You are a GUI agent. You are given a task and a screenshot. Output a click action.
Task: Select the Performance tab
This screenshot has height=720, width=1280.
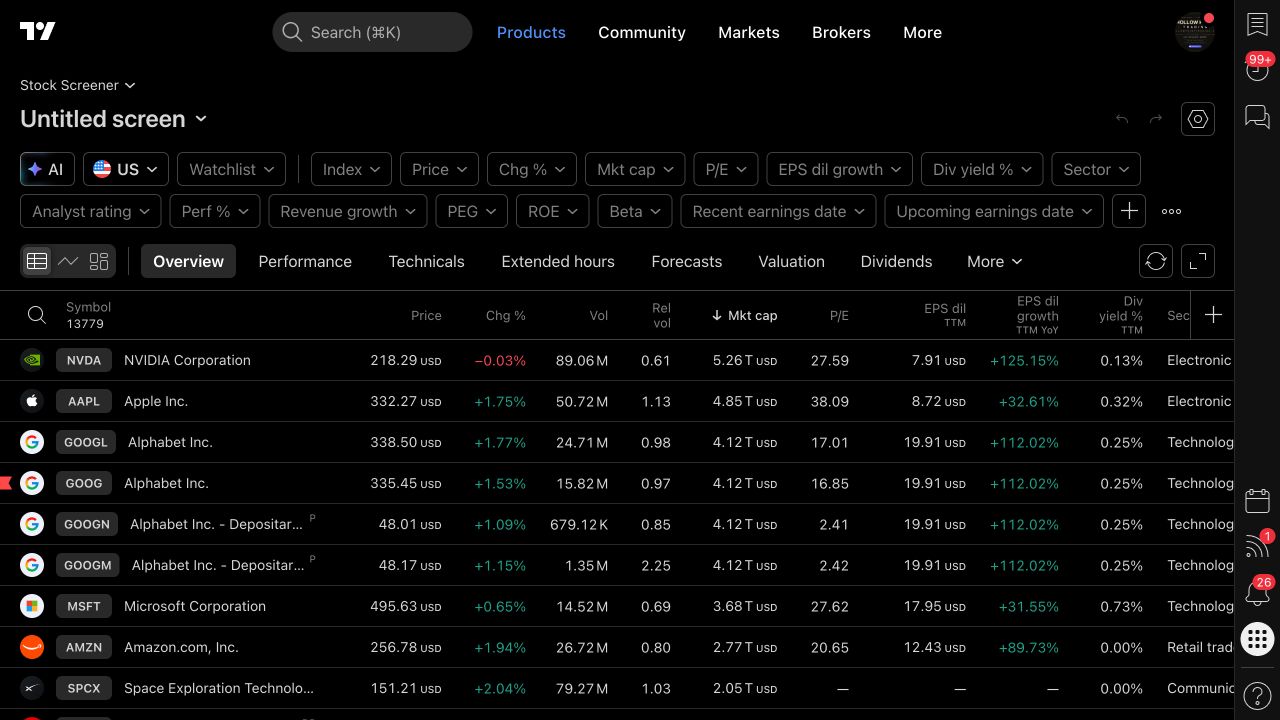pos(305,261)
